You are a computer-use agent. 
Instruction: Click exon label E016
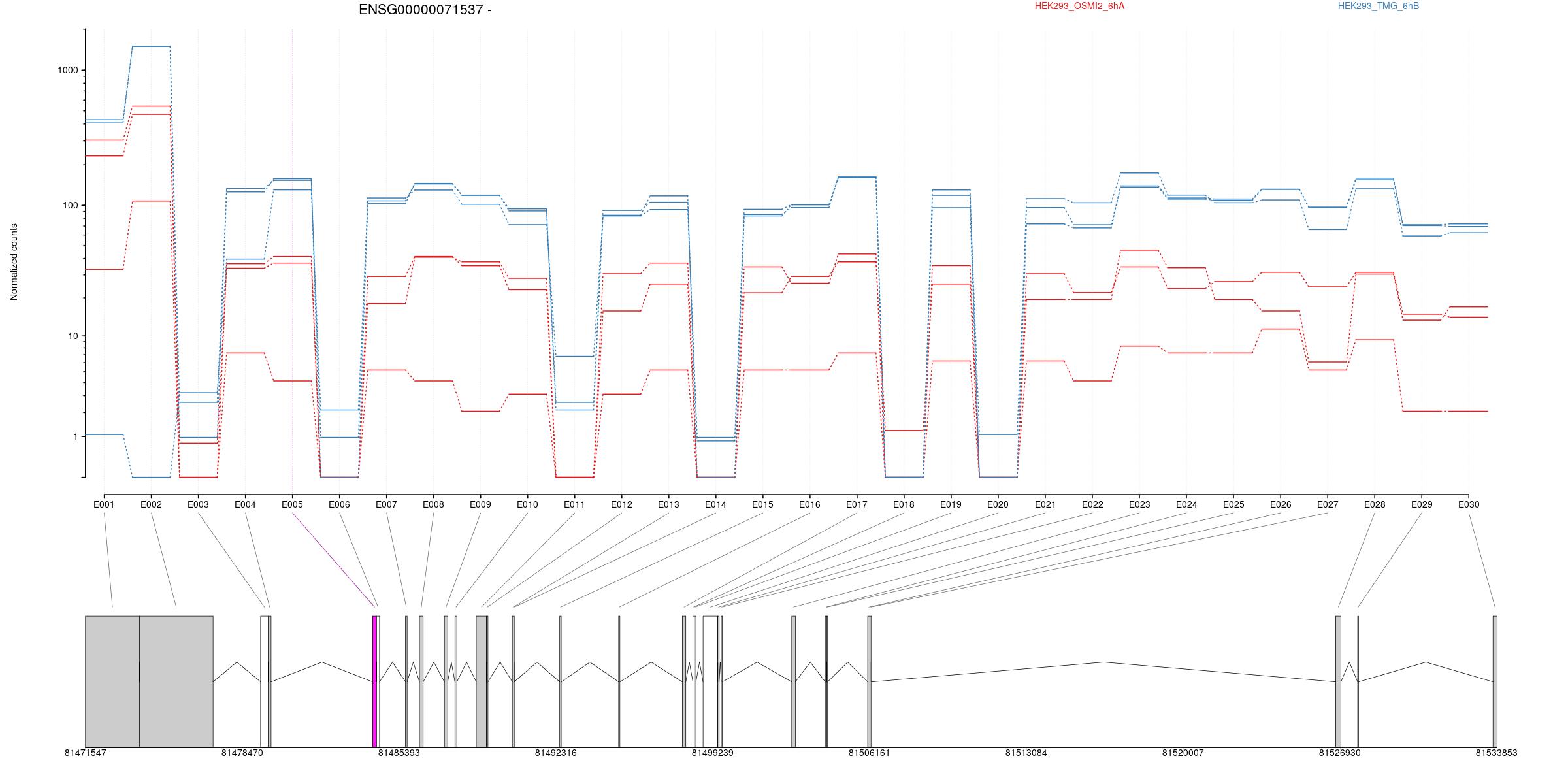(x=809, y=504)
